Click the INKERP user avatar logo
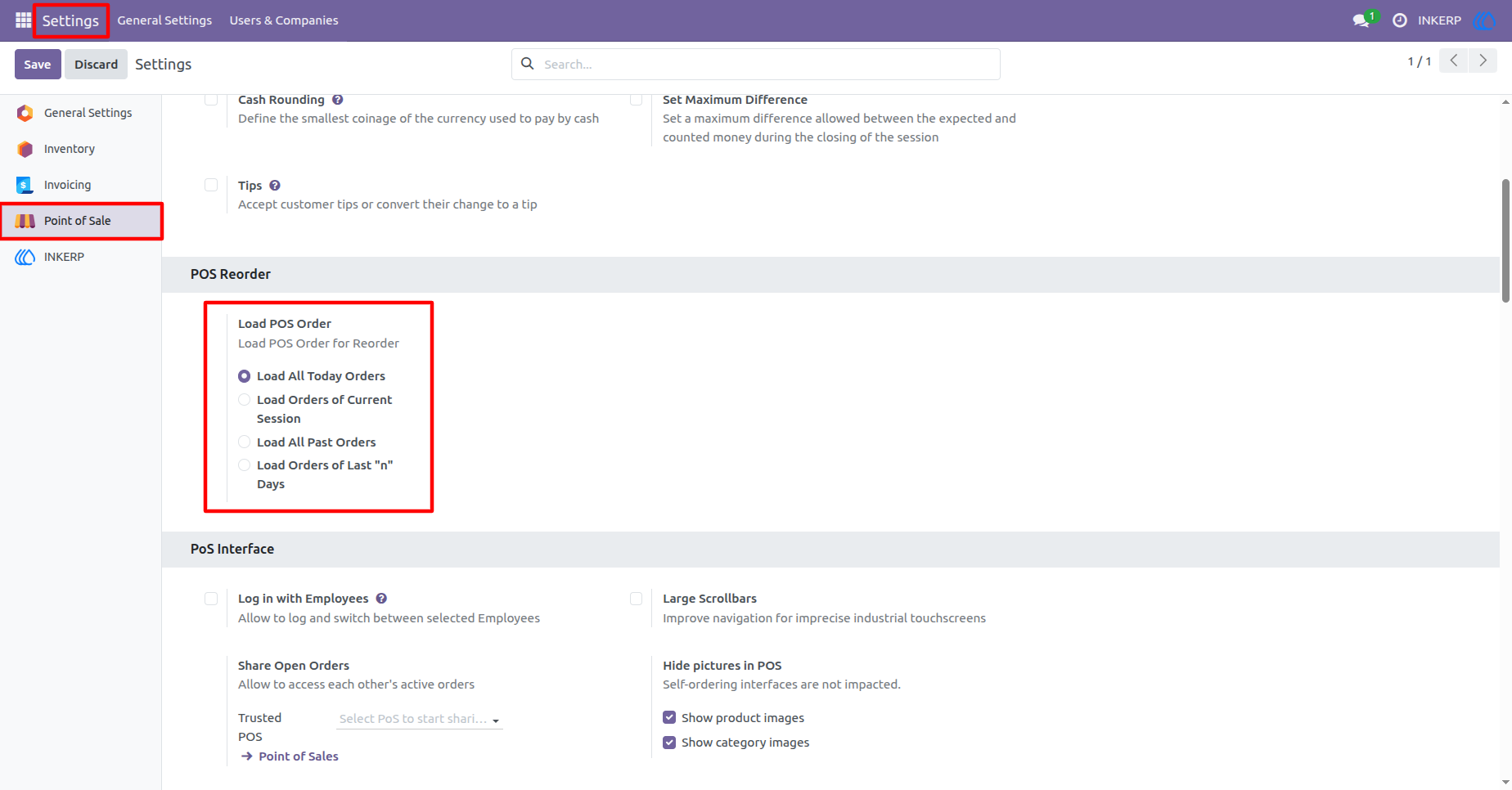1512x790 pixels. (x=1483, y=20)
